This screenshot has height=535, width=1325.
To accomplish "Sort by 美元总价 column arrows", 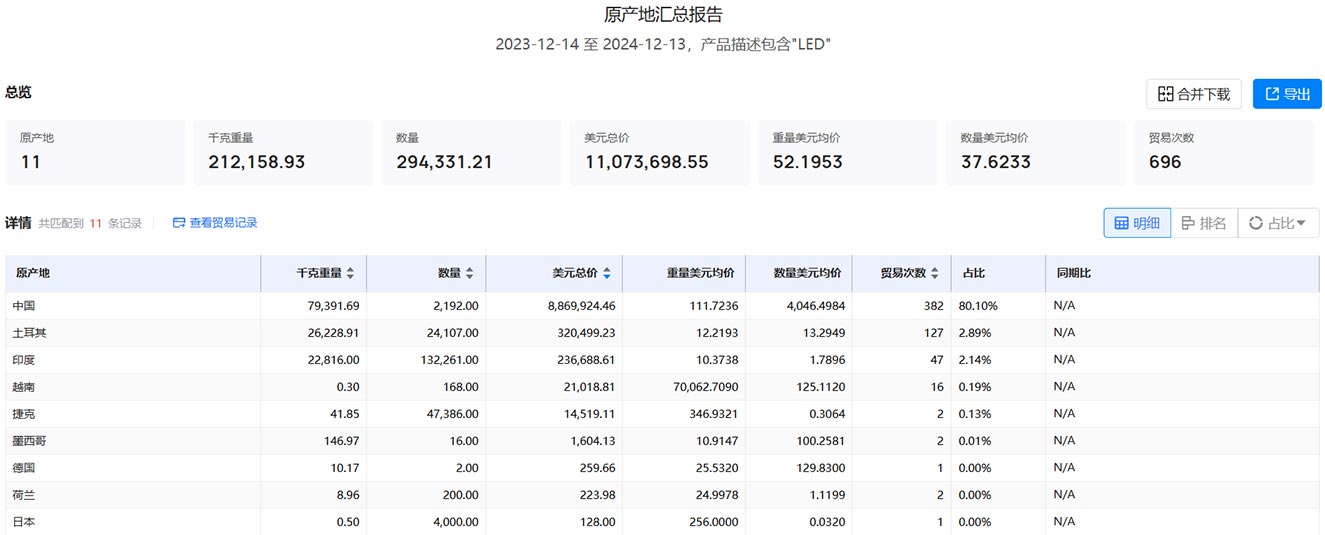I will coord(606,273).
